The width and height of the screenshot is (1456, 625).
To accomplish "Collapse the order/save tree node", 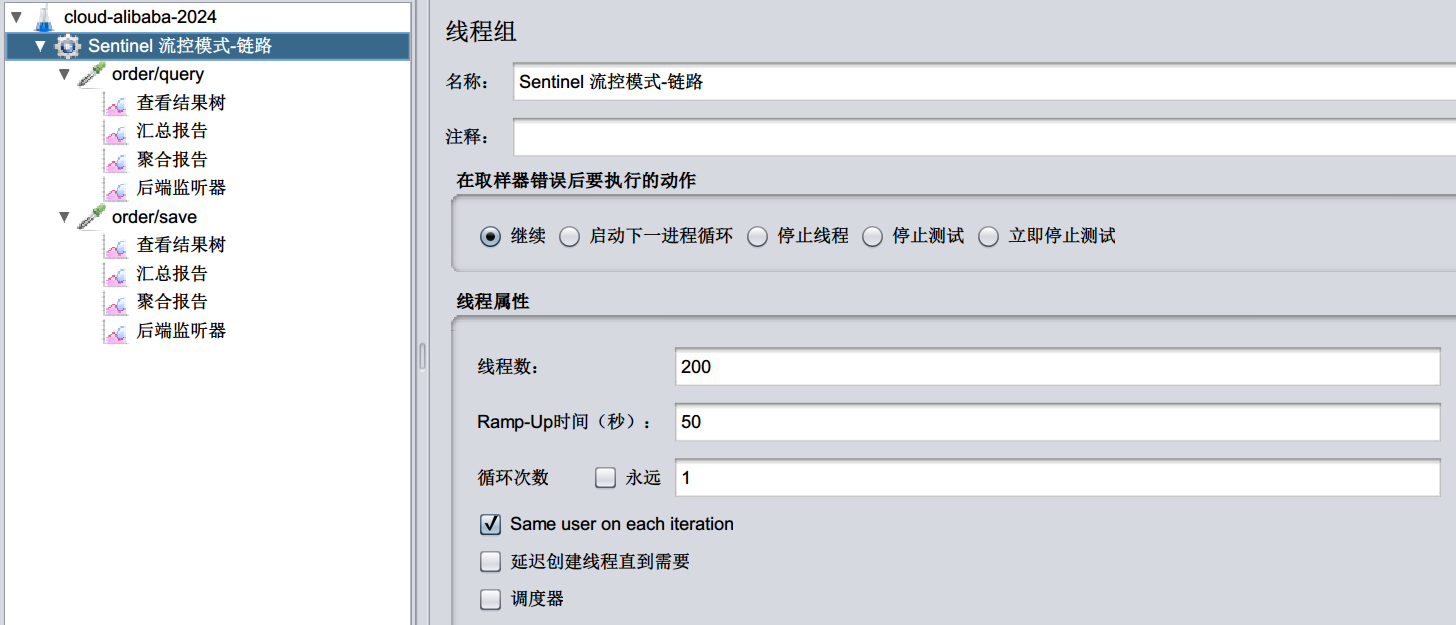I will click(x=65, y=217).
